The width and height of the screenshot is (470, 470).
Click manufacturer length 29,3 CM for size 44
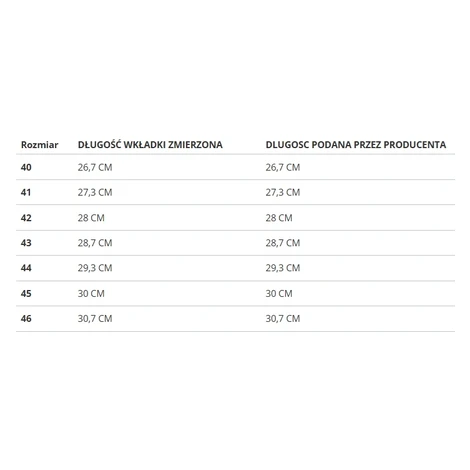click(x=283, y=268)
